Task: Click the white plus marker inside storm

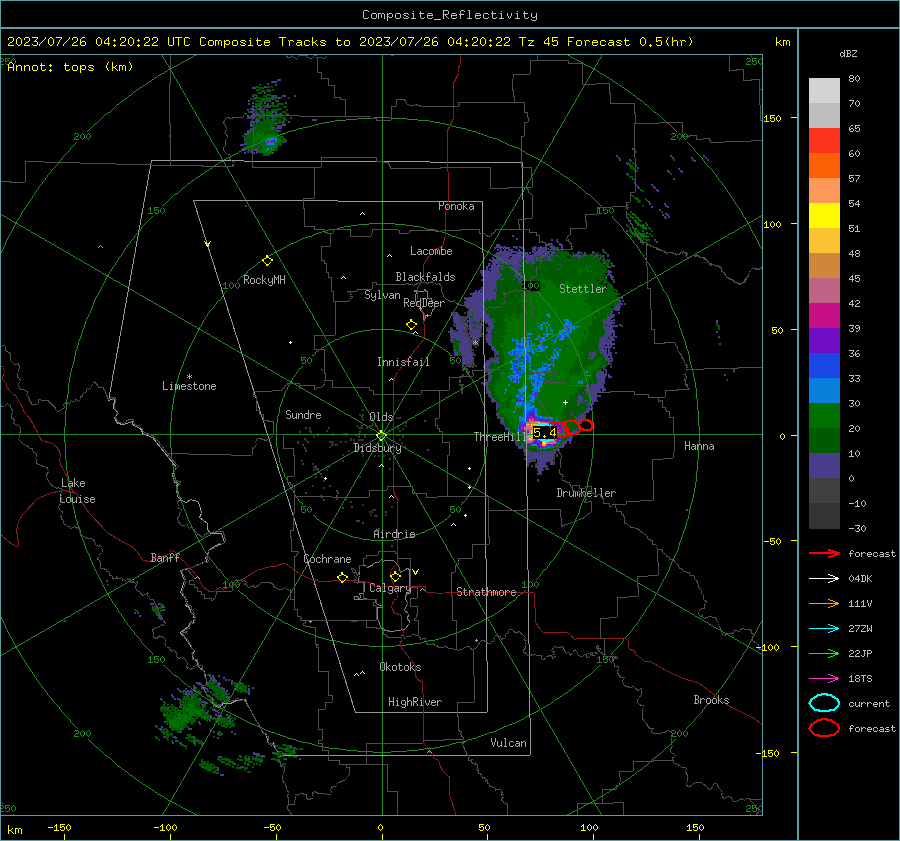Action: click(565, 402)
